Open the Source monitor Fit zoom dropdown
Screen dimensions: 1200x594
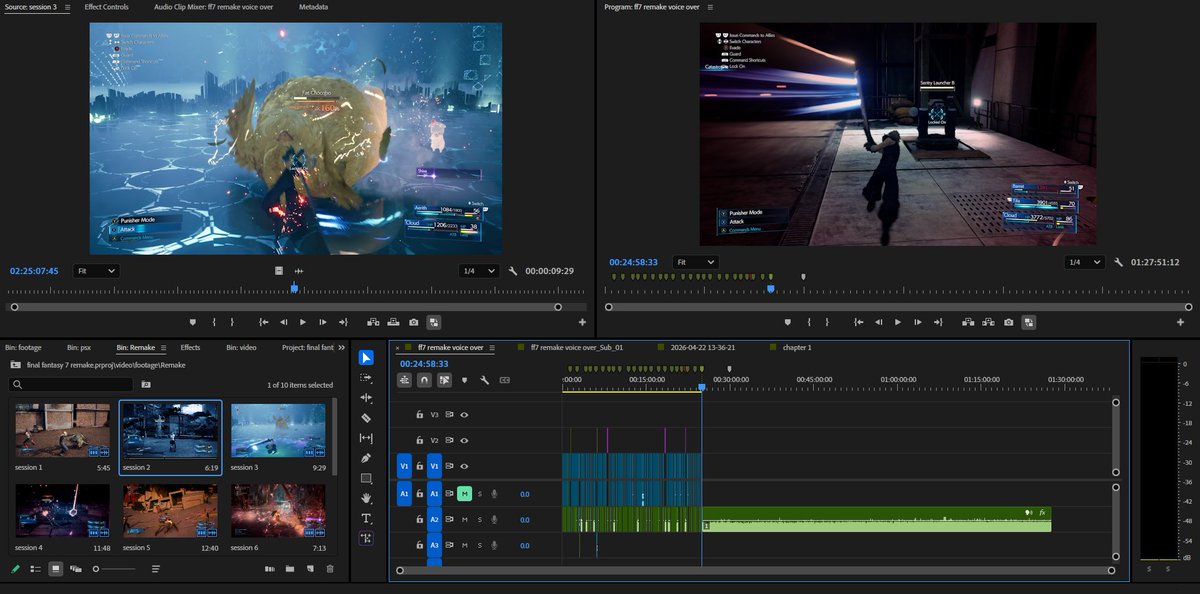tap(97, 271)
